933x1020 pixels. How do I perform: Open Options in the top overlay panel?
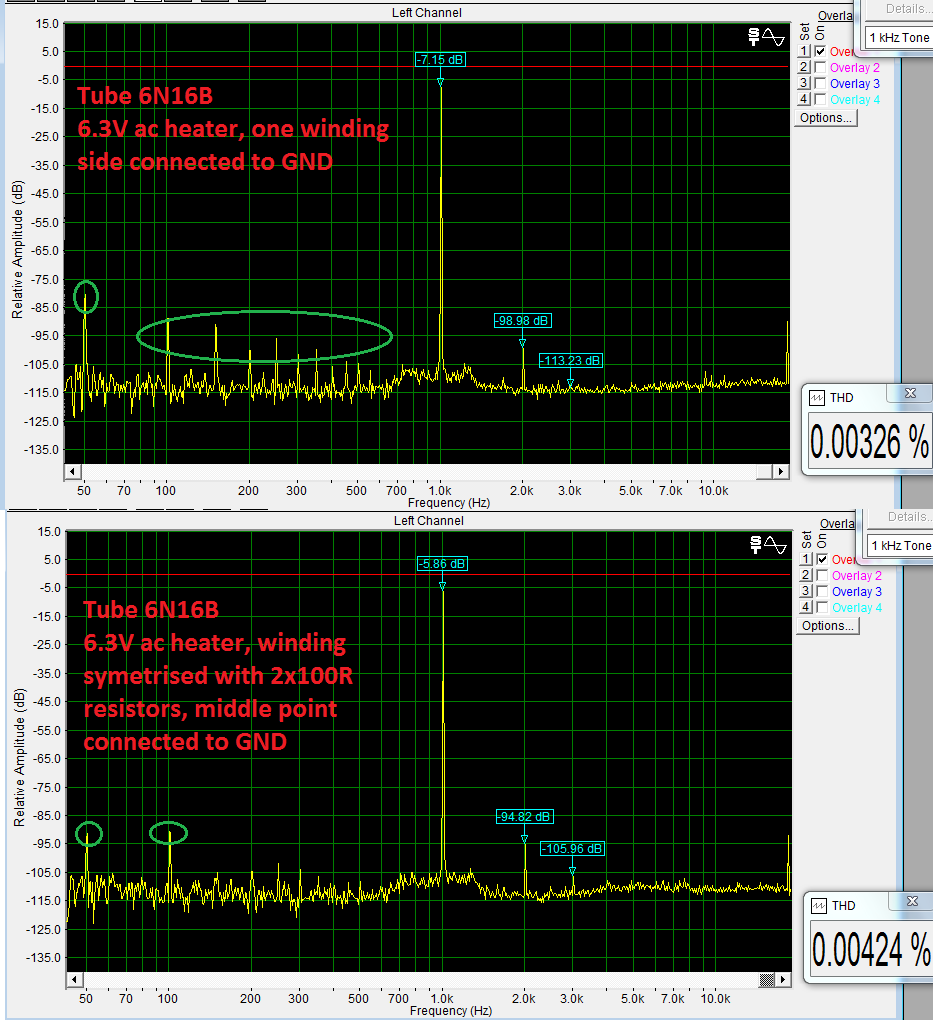[x=826, y=118]
